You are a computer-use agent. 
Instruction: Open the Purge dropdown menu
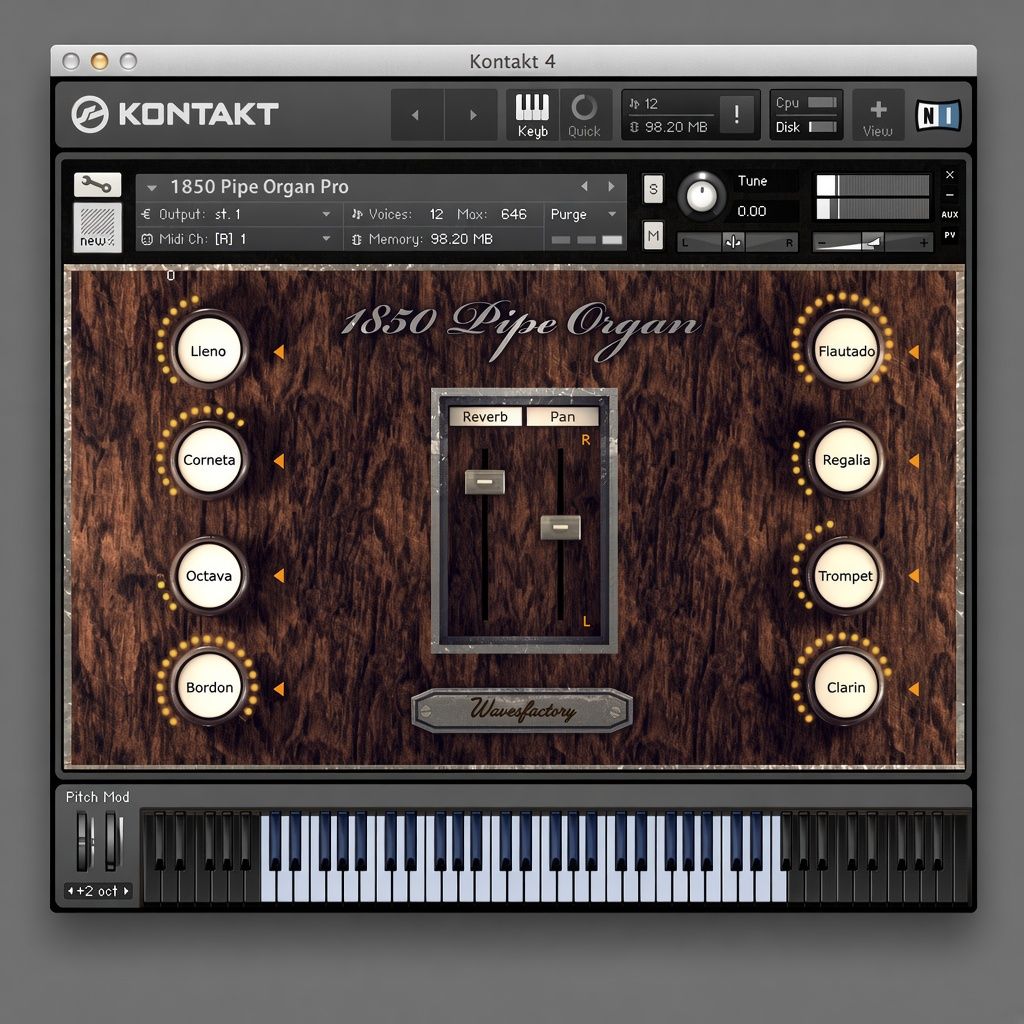click(583, 214)
